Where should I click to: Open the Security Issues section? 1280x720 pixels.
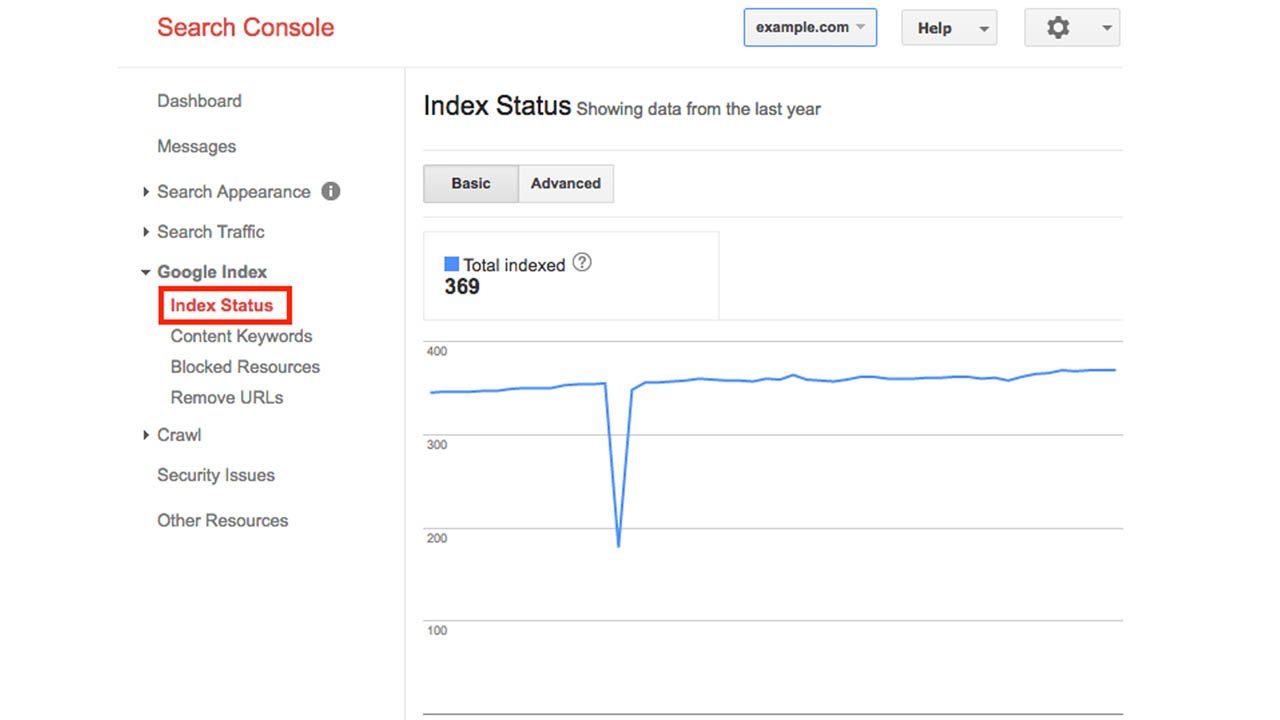coord(215,475)
